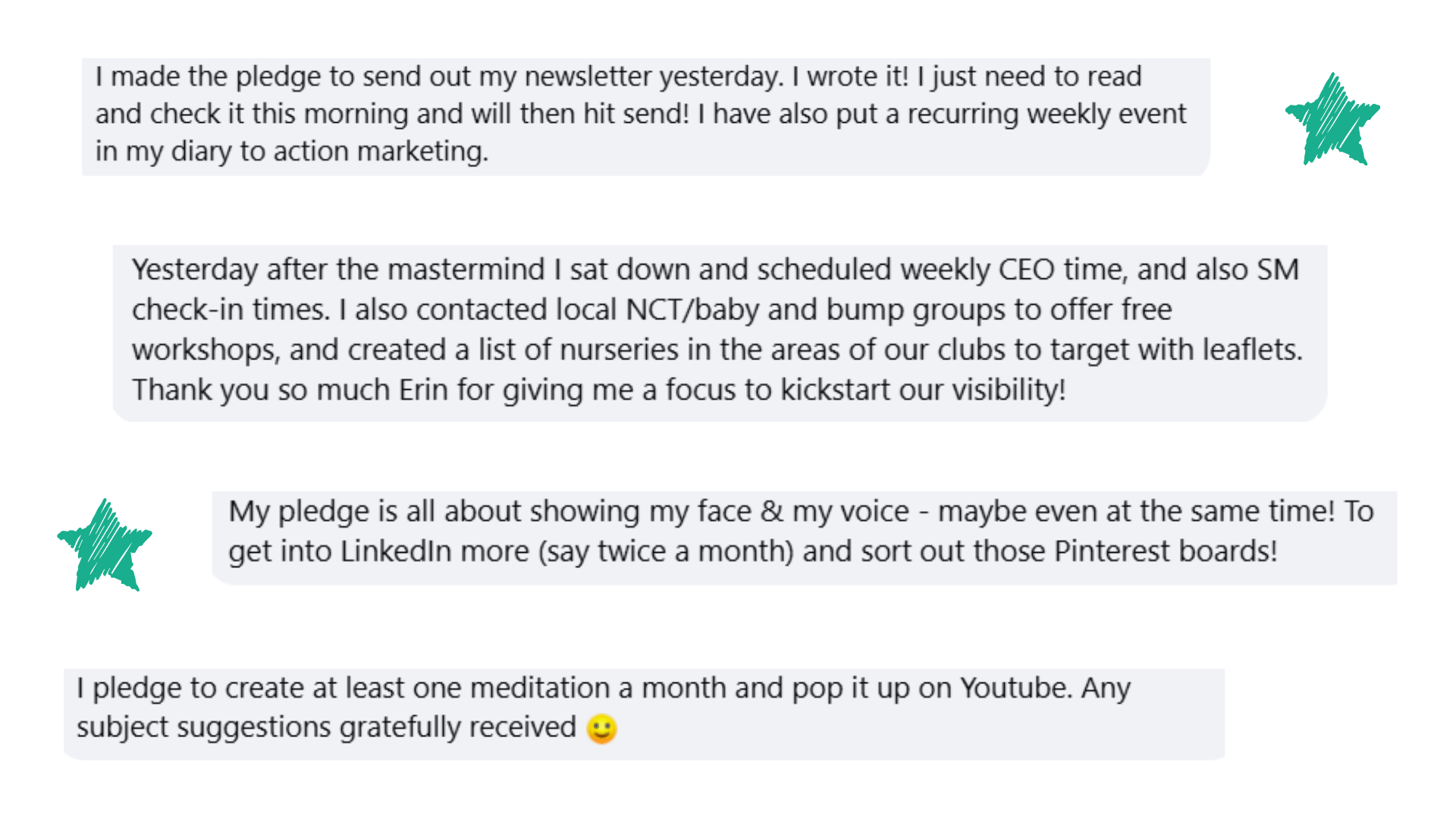This screenshot has width=1456, height=819.
Task: Select the newsletter pledge message bubble
Action: pos(646,117)
